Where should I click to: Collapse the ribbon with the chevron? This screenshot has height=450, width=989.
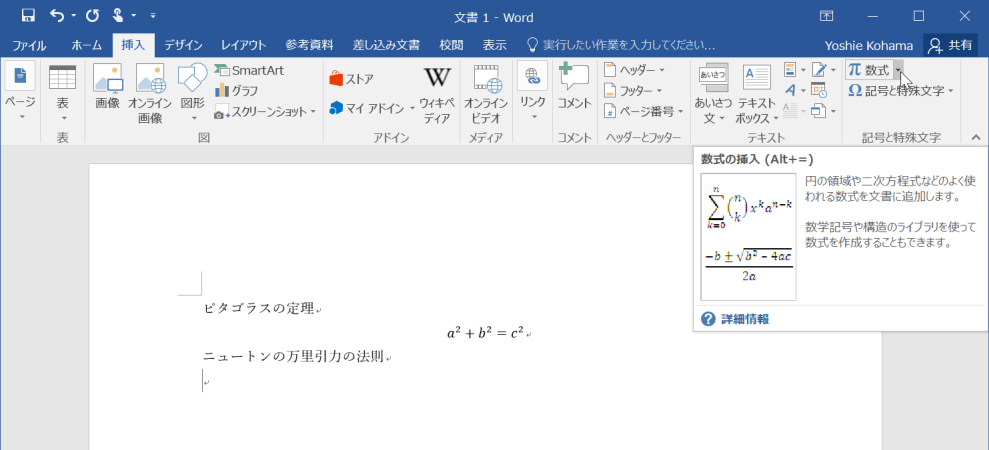[976, 137]
